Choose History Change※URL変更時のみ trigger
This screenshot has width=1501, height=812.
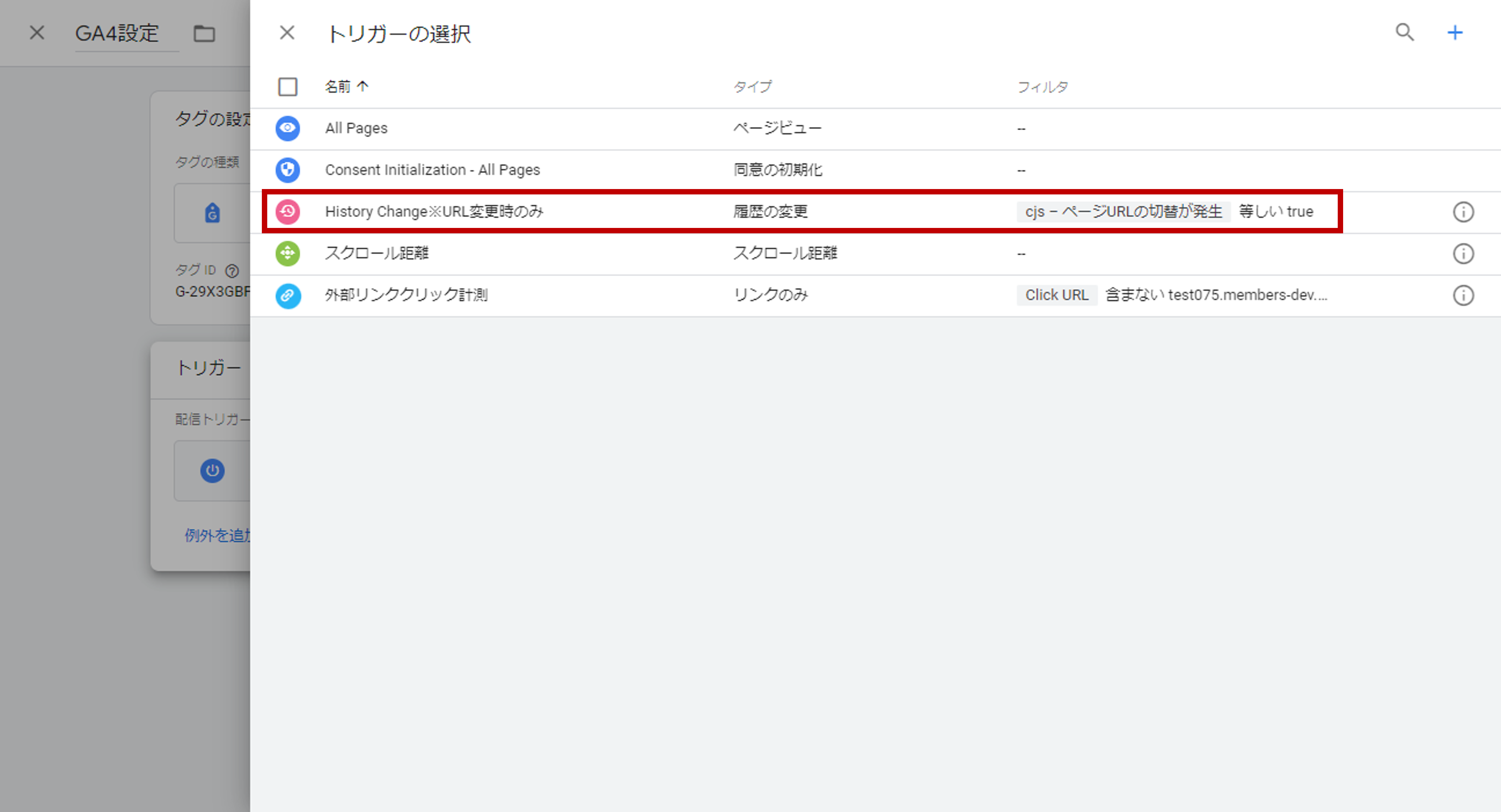coord(434,211)
